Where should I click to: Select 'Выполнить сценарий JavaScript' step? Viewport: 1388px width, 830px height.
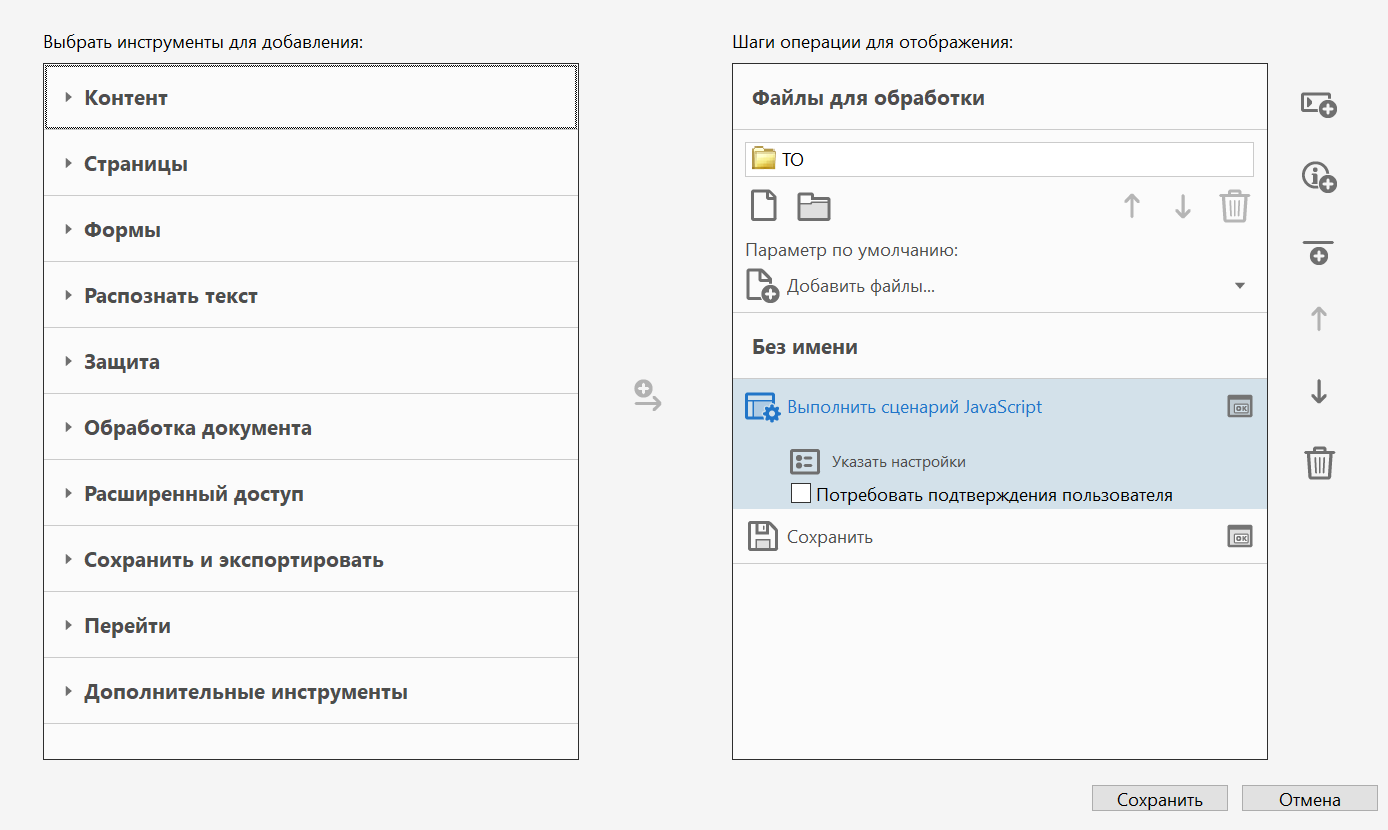[x=914, y=407]
